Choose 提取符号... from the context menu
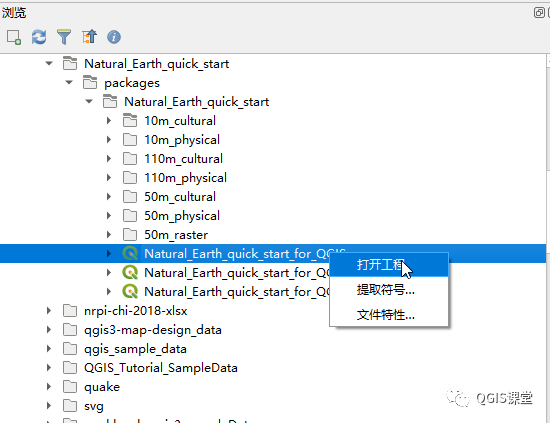 [x=389, y=290]
